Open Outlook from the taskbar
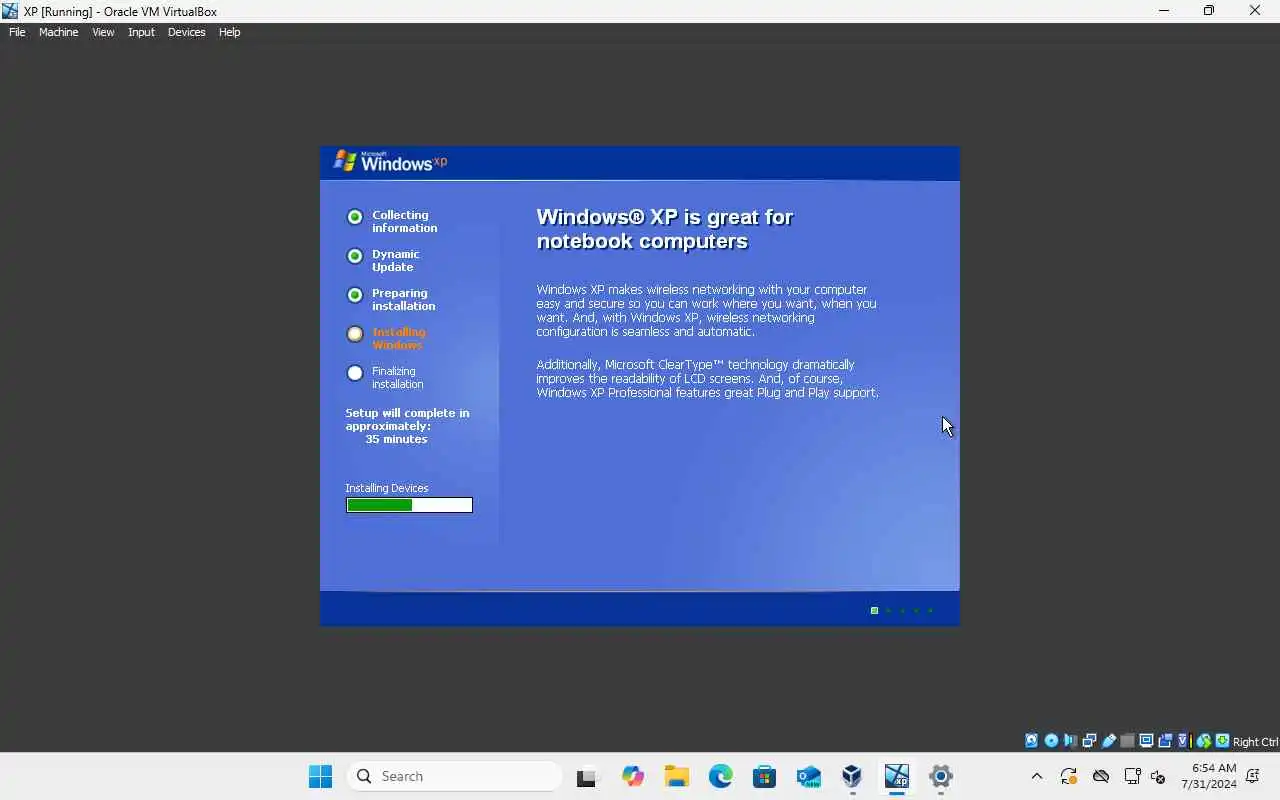The height and width of the screenshot is (800, 1280). (808, 776)
